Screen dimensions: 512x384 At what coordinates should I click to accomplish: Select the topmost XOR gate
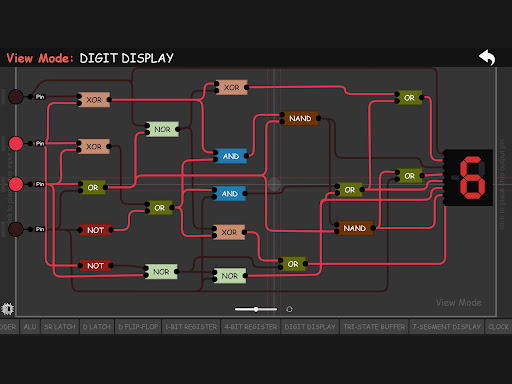click(x=231, y=87)
